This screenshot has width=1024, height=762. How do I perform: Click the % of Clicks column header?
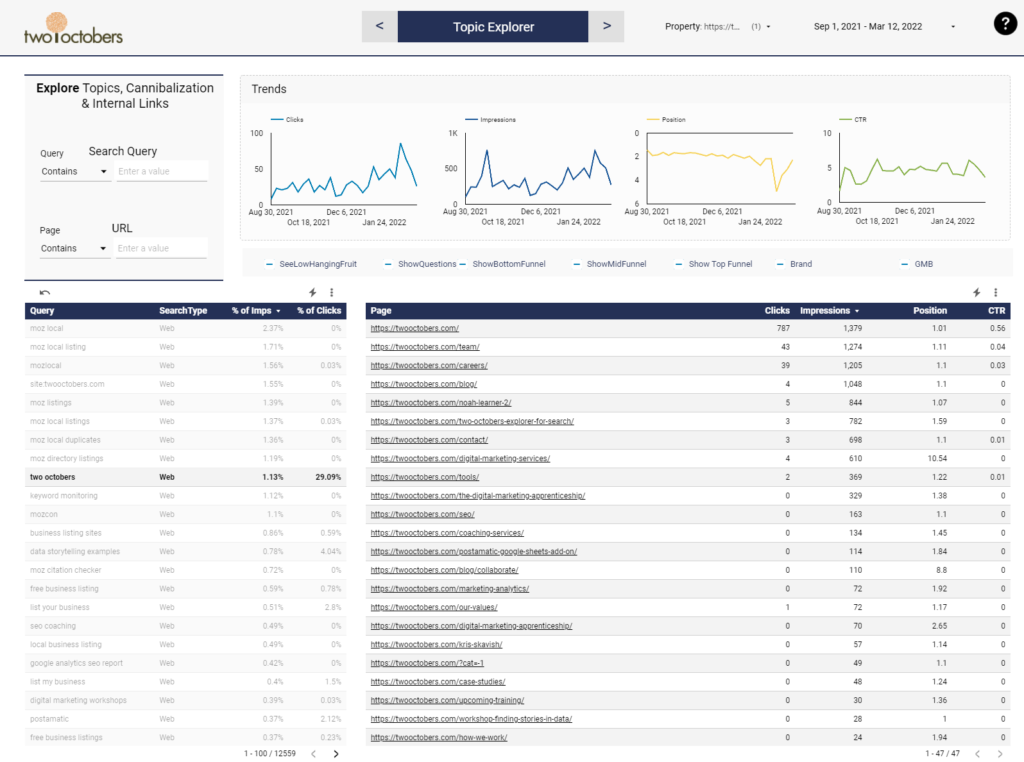tap(319, 311)
